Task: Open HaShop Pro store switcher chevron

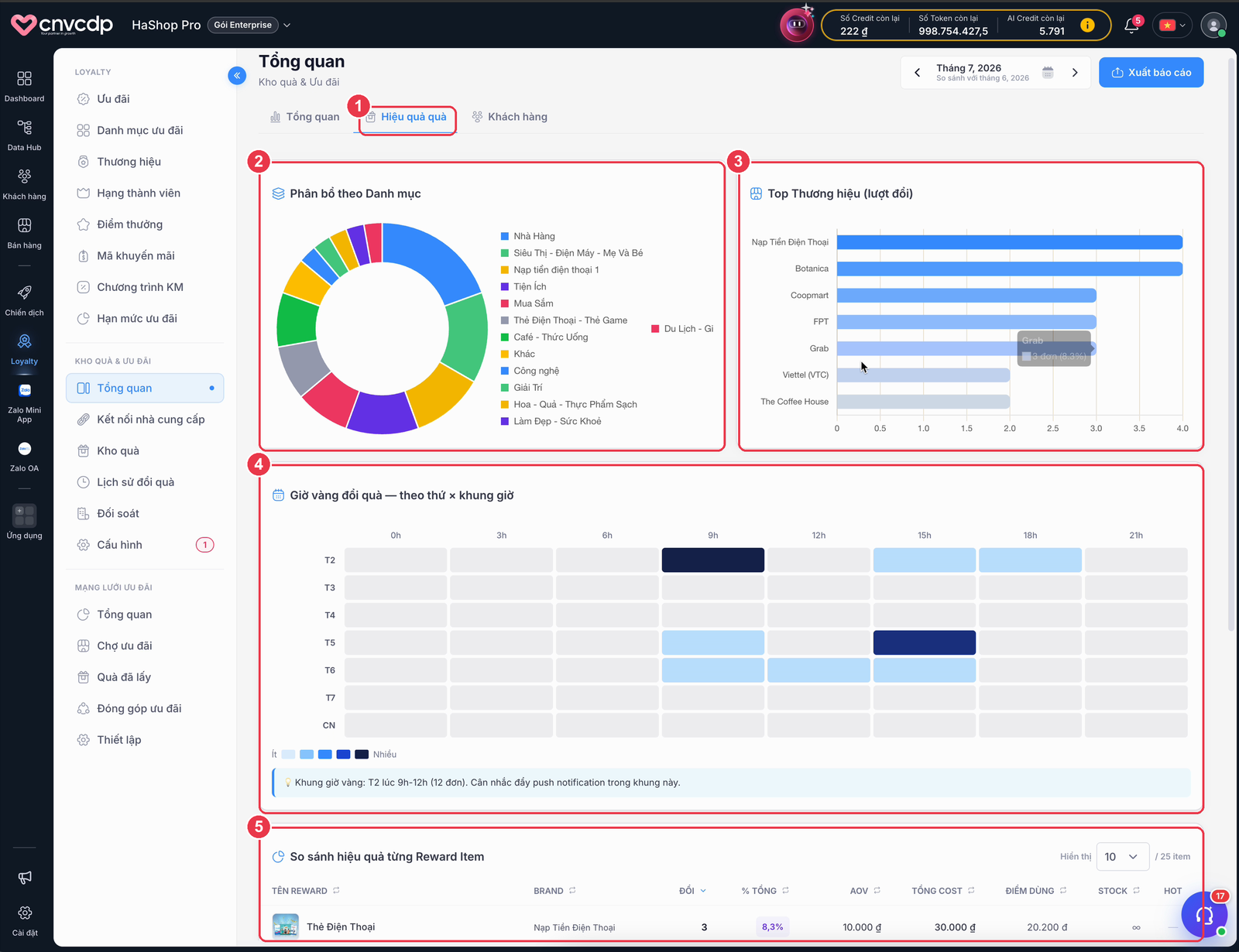Action: tap(287, 25)
